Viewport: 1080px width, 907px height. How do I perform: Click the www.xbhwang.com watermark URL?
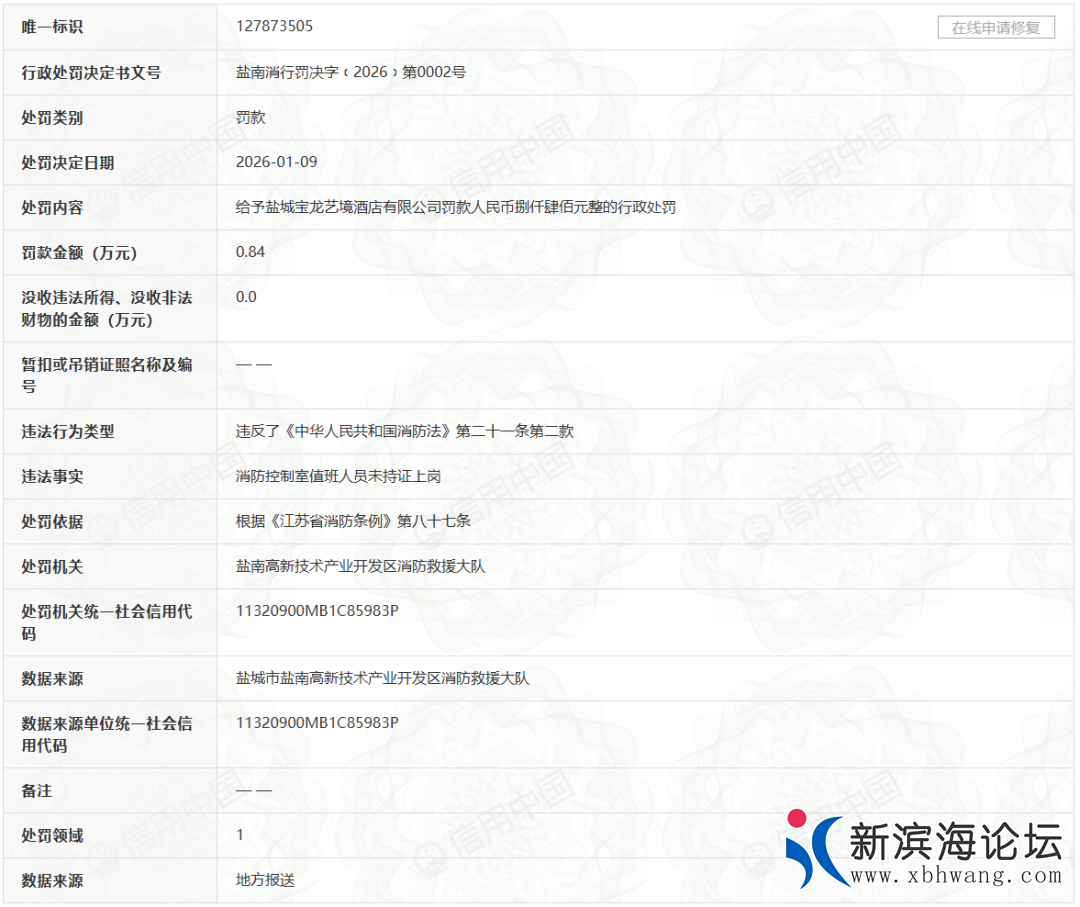click(956, 876)
